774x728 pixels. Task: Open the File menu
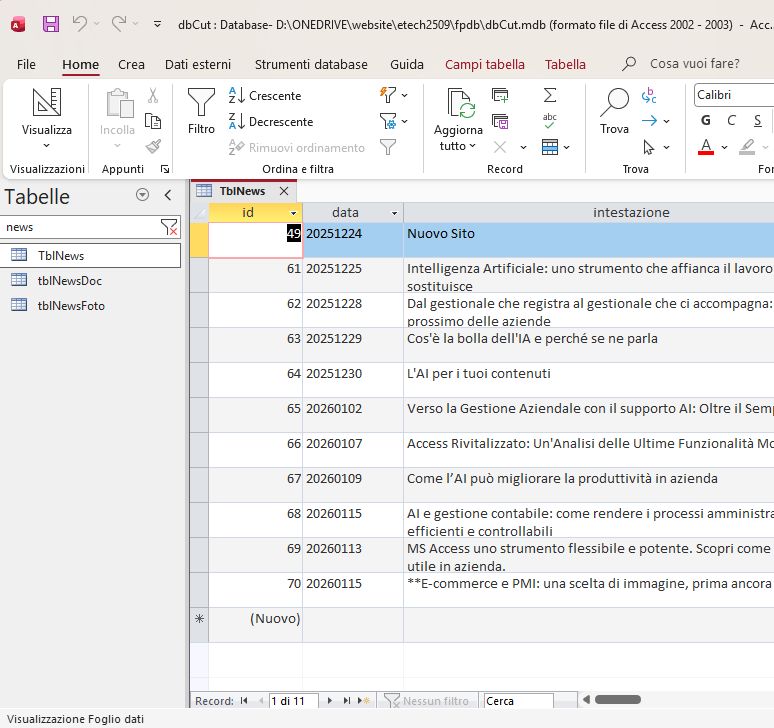coord(26,65)
